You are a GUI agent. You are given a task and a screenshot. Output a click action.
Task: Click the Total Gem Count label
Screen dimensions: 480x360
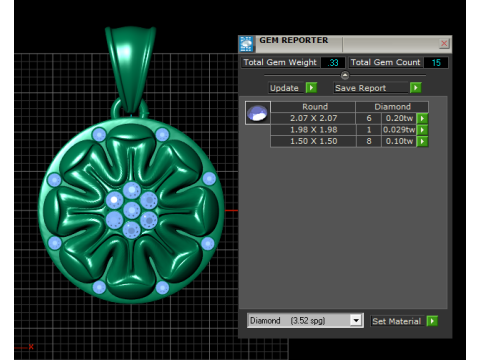[386, 62]
